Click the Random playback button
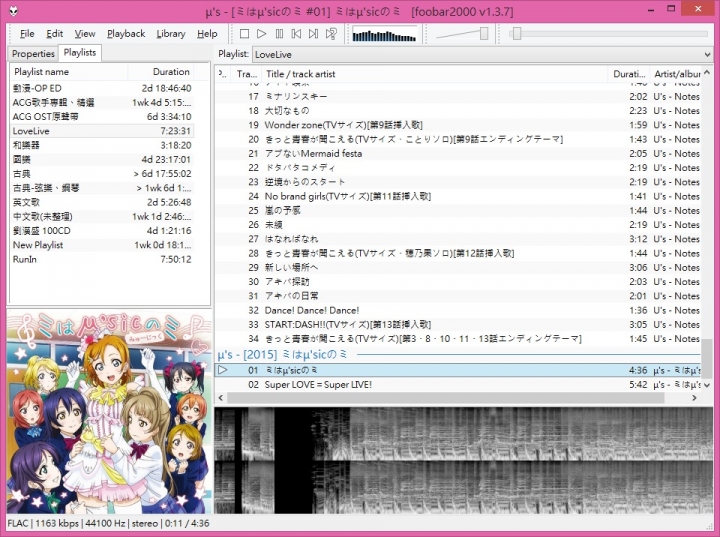 click(x=331, y=34)
